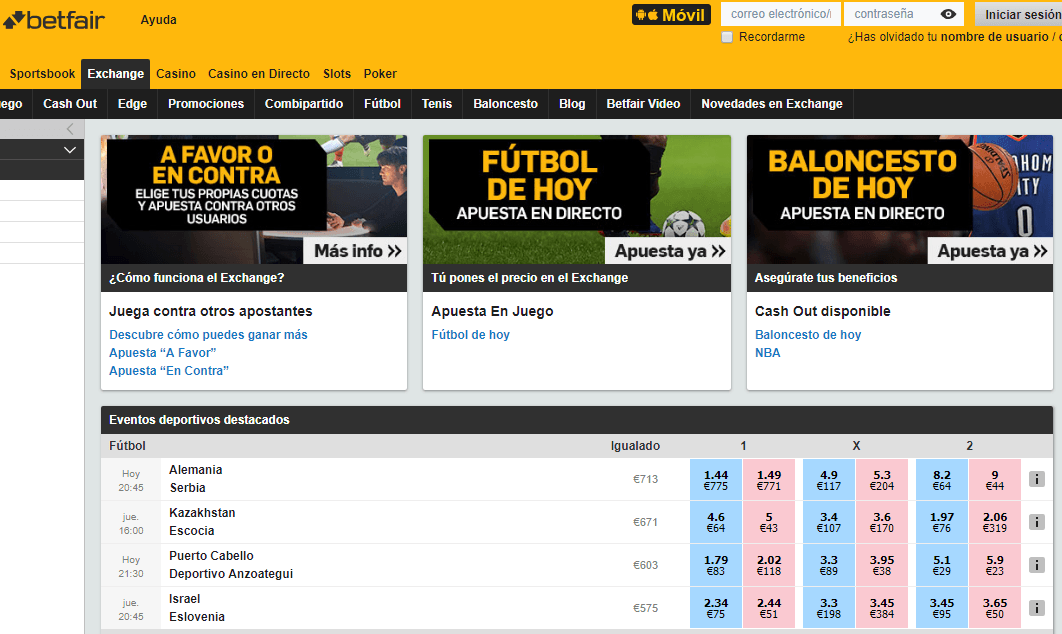Open Fútbol de hoy link
1062x634 pixels.
coord(471,335)
